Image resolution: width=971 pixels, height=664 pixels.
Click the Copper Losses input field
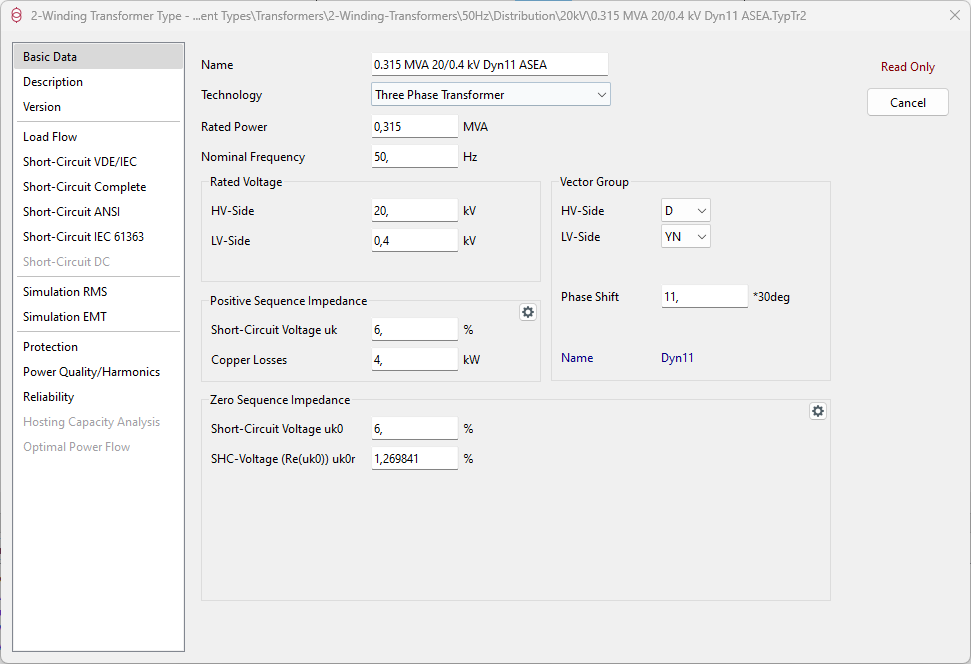(414, 360)
